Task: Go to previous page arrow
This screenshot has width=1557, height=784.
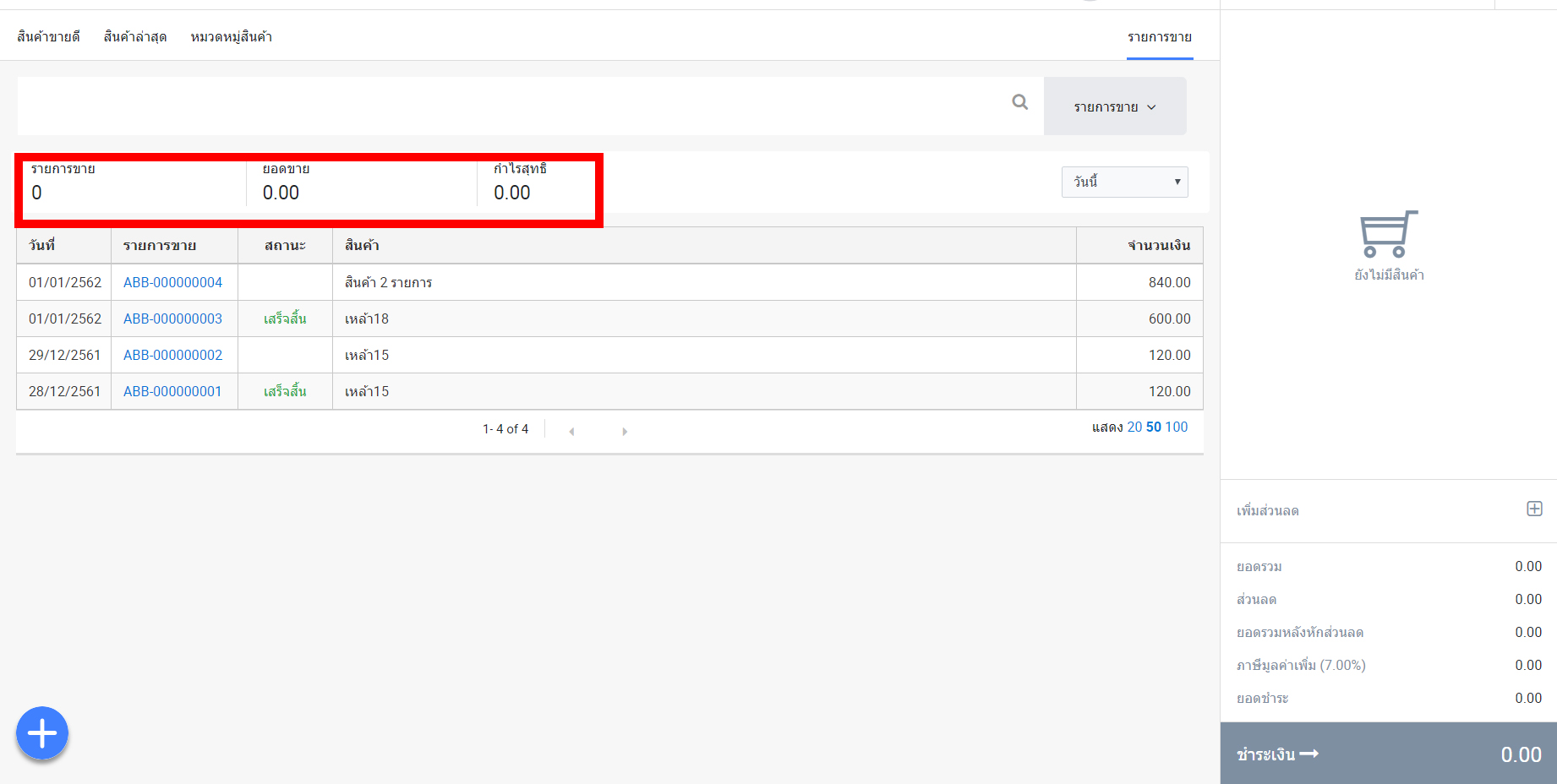Action: (571, 431)
